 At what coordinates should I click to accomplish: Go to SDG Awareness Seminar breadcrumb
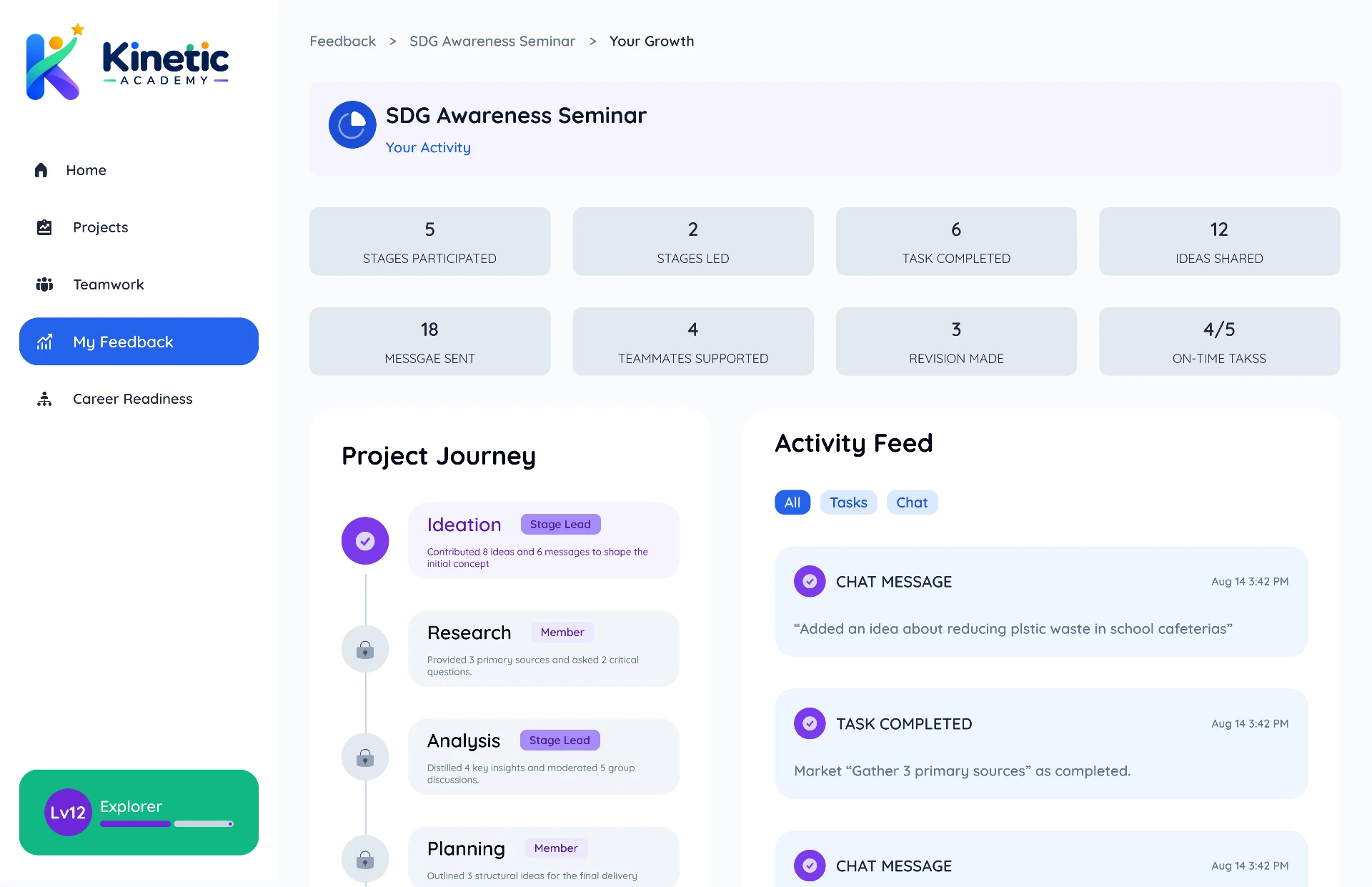pyautogui.click(x=492, y=41)
